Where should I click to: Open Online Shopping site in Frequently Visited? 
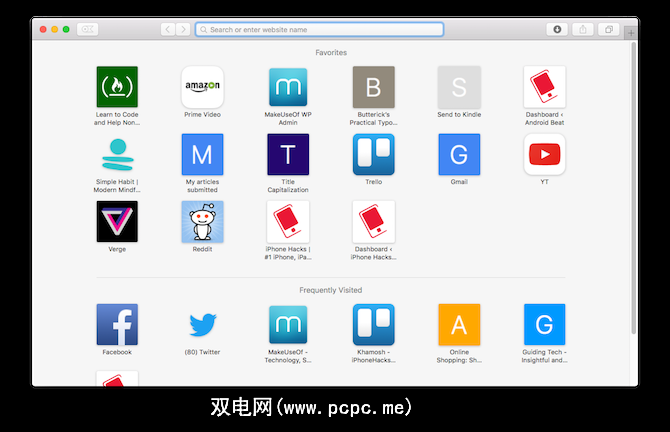tap(459, 324)
